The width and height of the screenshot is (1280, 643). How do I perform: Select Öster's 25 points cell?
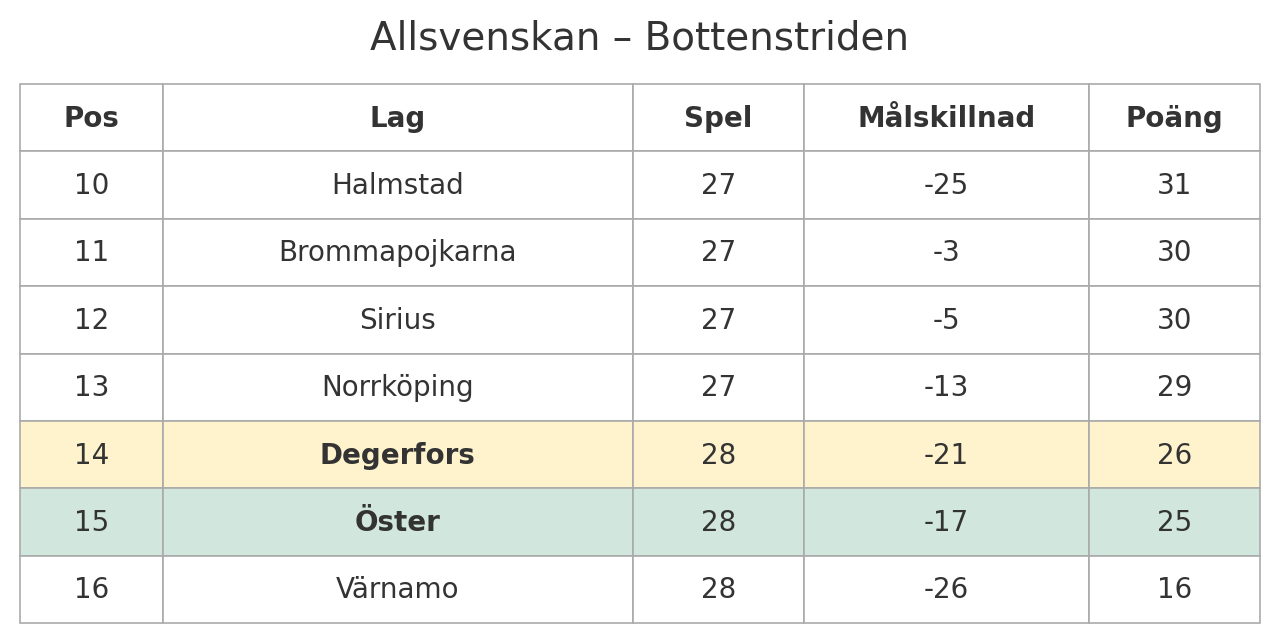pyautogui.click(x=1174, y=522)
